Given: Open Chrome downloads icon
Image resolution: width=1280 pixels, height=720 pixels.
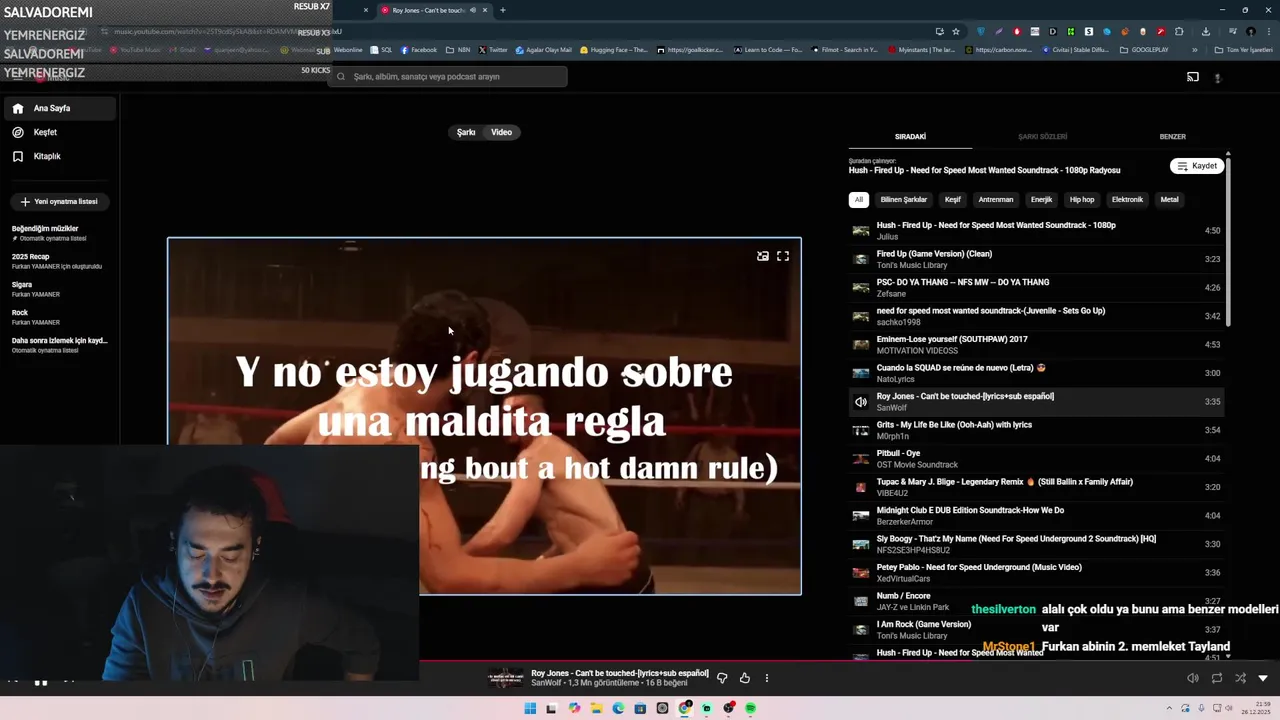Looking at the screenshot, I should coord(1206,31).
